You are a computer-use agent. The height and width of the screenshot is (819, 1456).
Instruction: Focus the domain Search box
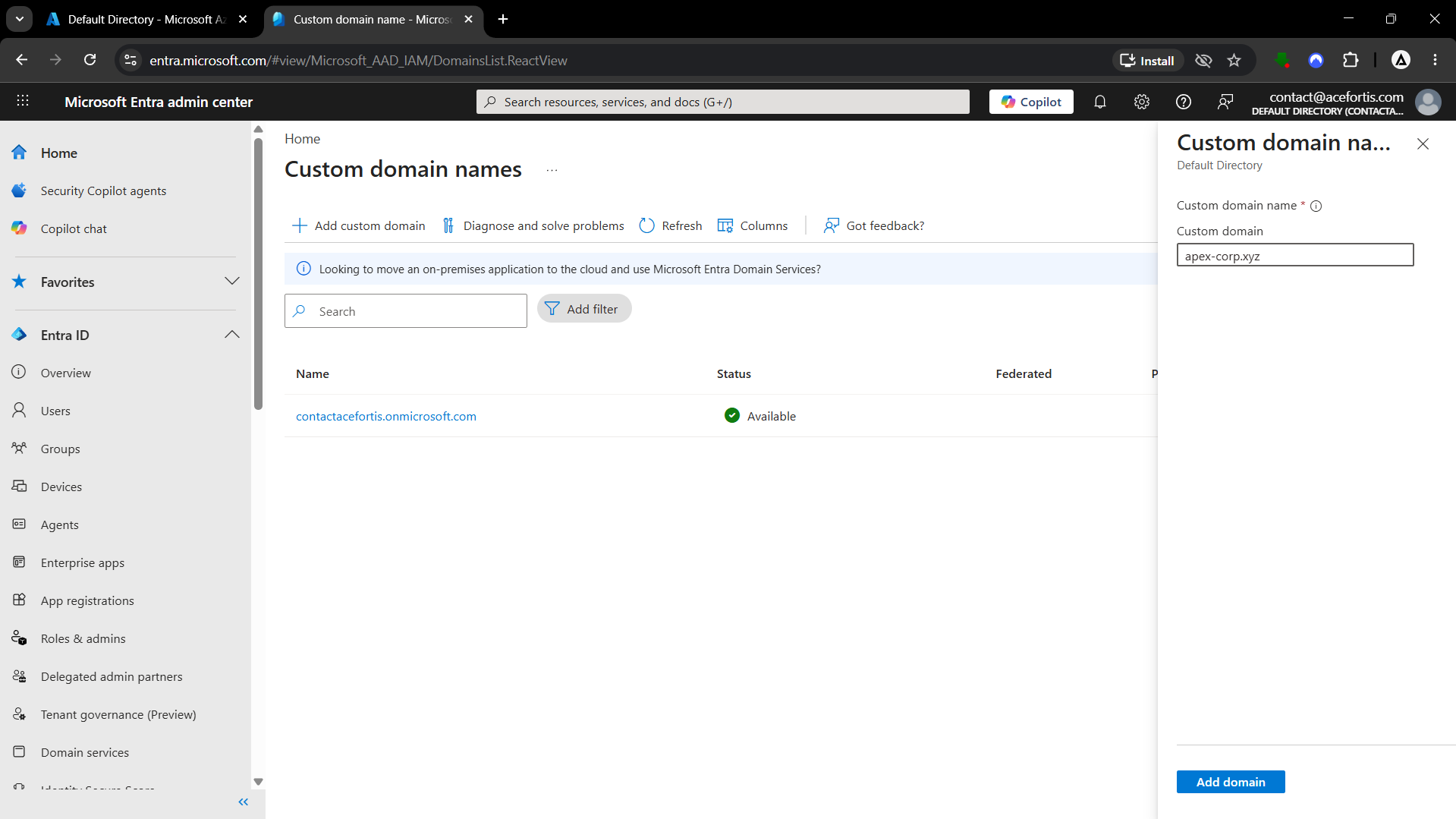click(x=406, y=311)
